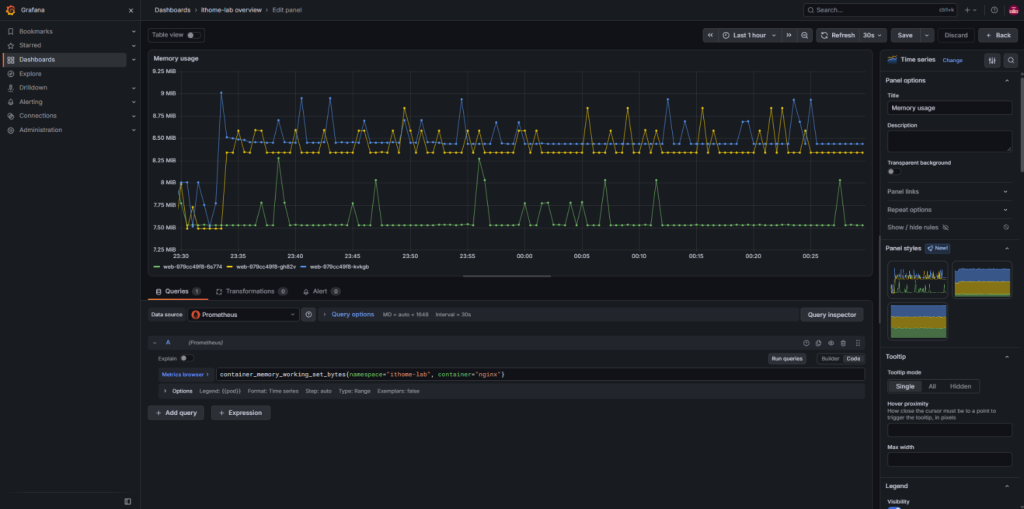Click the Drilldown icon in sidebar
The height and width of the screenshot is (509, 1024).
pos(10,88)
